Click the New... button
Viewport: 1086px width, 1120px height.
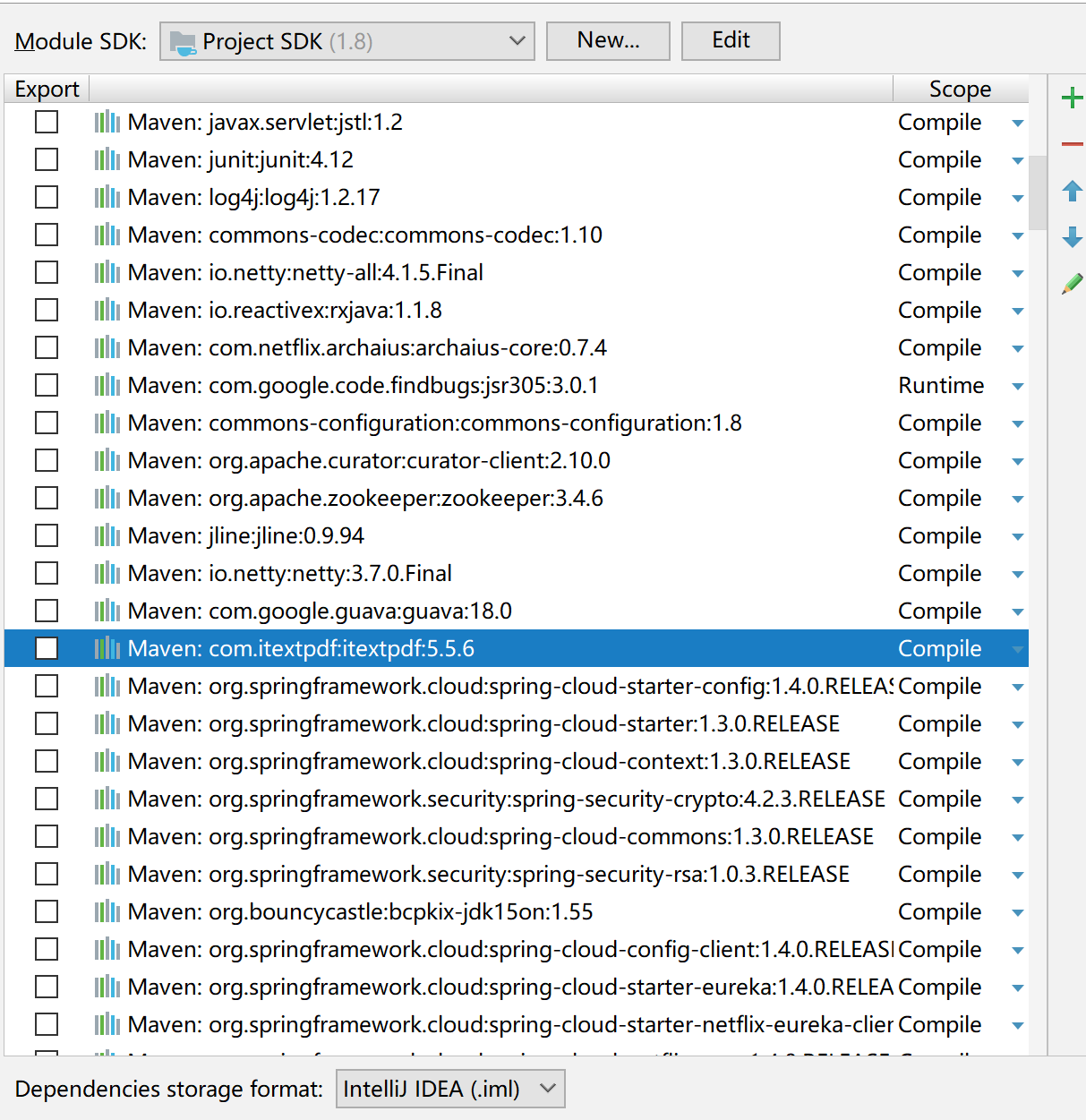pyautogui.click(x=608, y=41)
